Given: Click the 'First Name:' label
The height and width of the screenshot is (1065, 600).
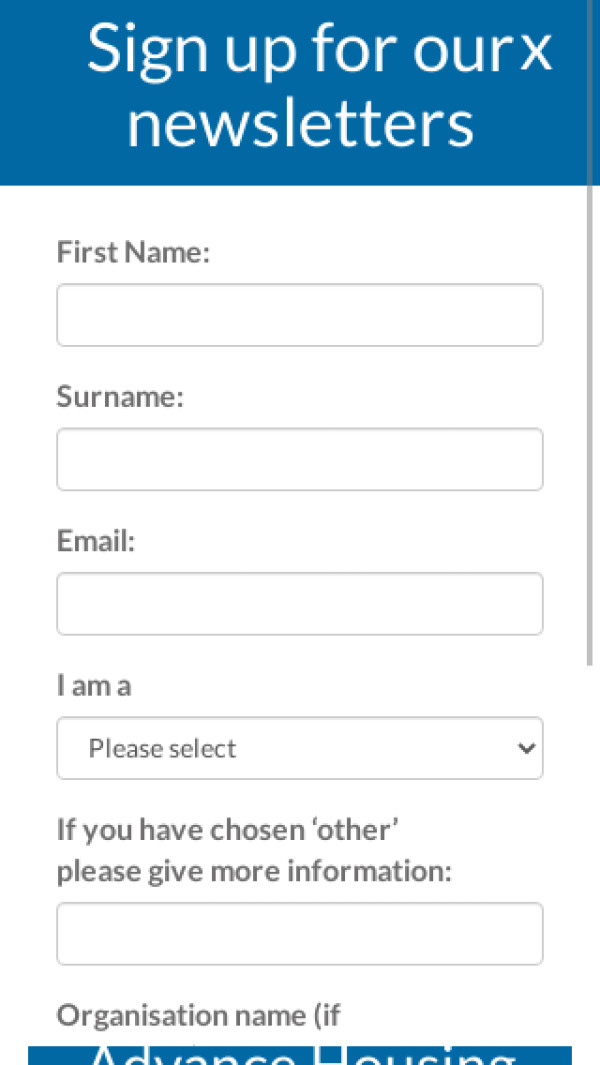Looking at the screenshot, I should coord(133,253).
